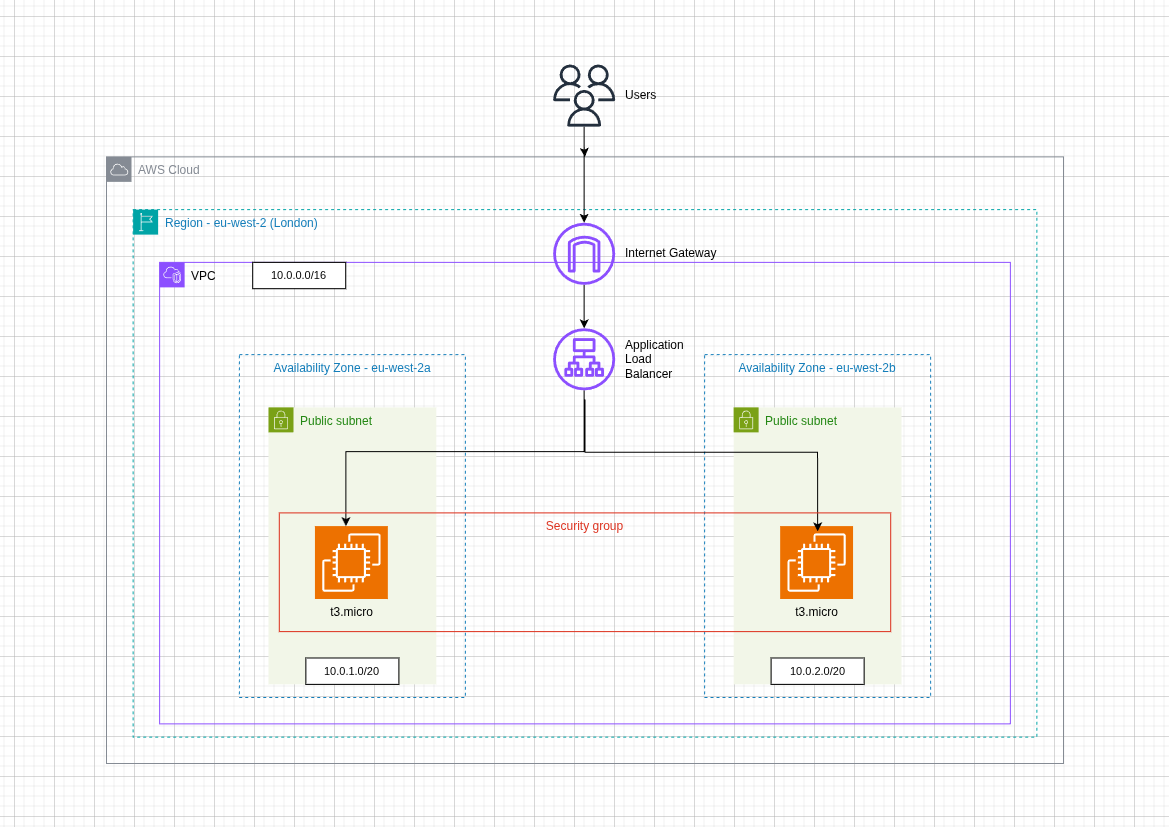1169x827 pixels.
Task: Click the VPC label text
Action: [203, 276]
